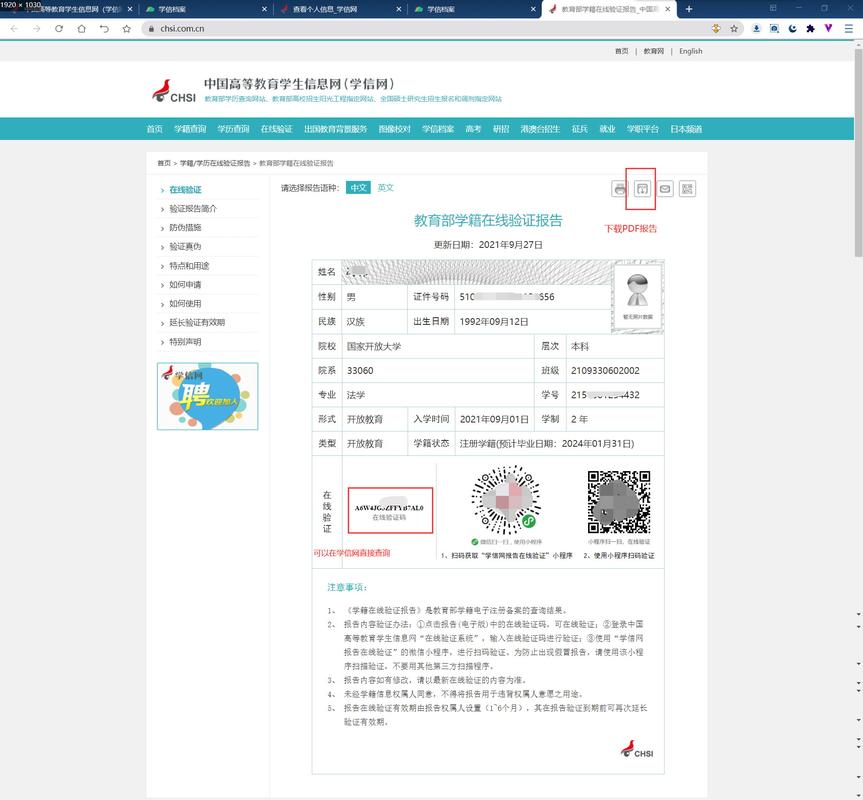
Task: Open 图像校对 navigation item
Action: (395, 129)
